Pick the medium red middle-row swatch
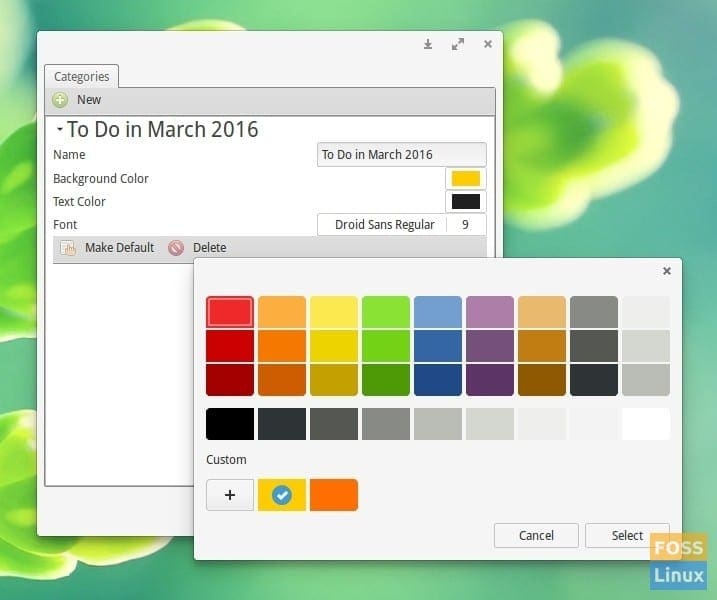 230,346
